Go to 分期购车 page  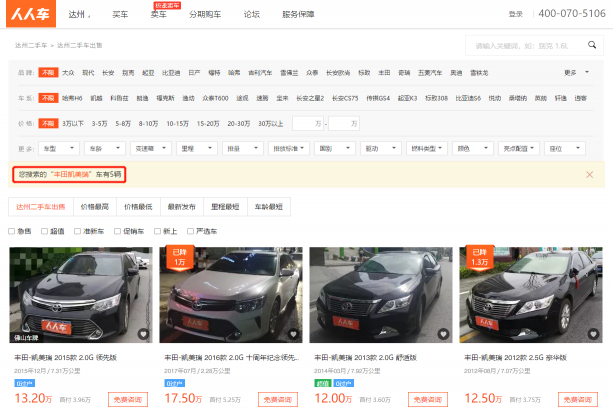[x=205, y=14]
